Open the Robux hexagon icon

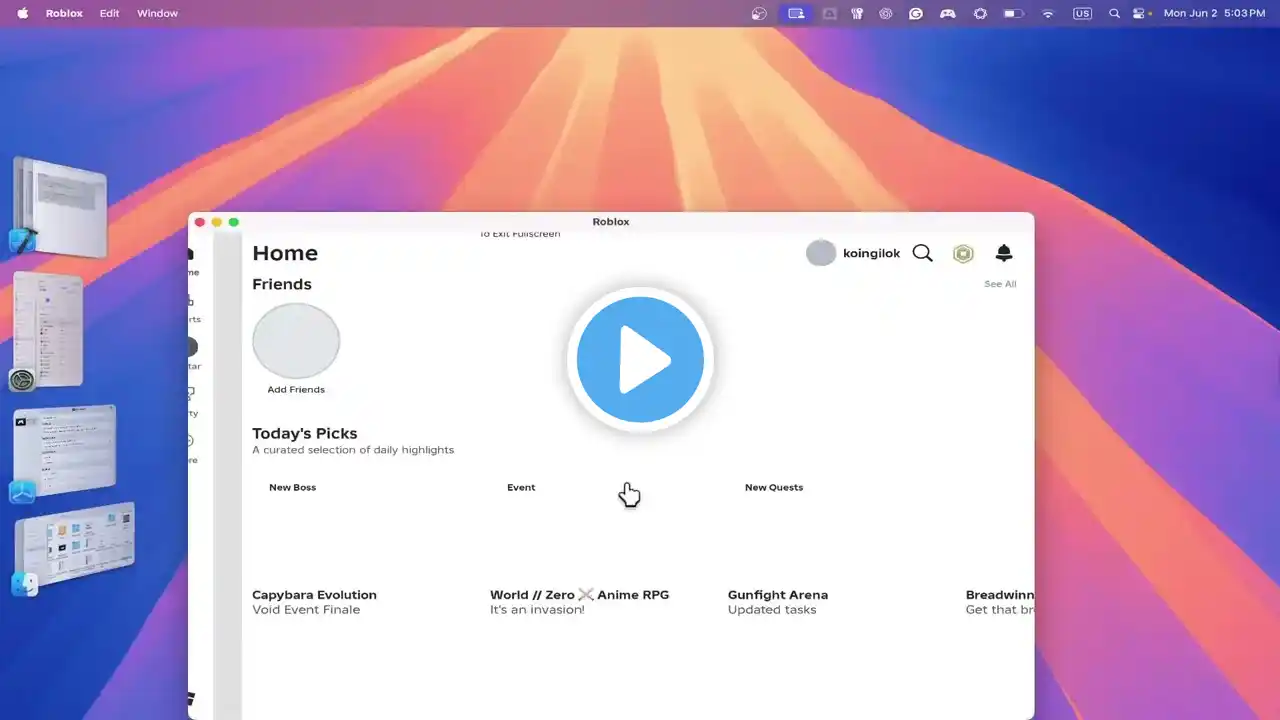pos(963,253)
